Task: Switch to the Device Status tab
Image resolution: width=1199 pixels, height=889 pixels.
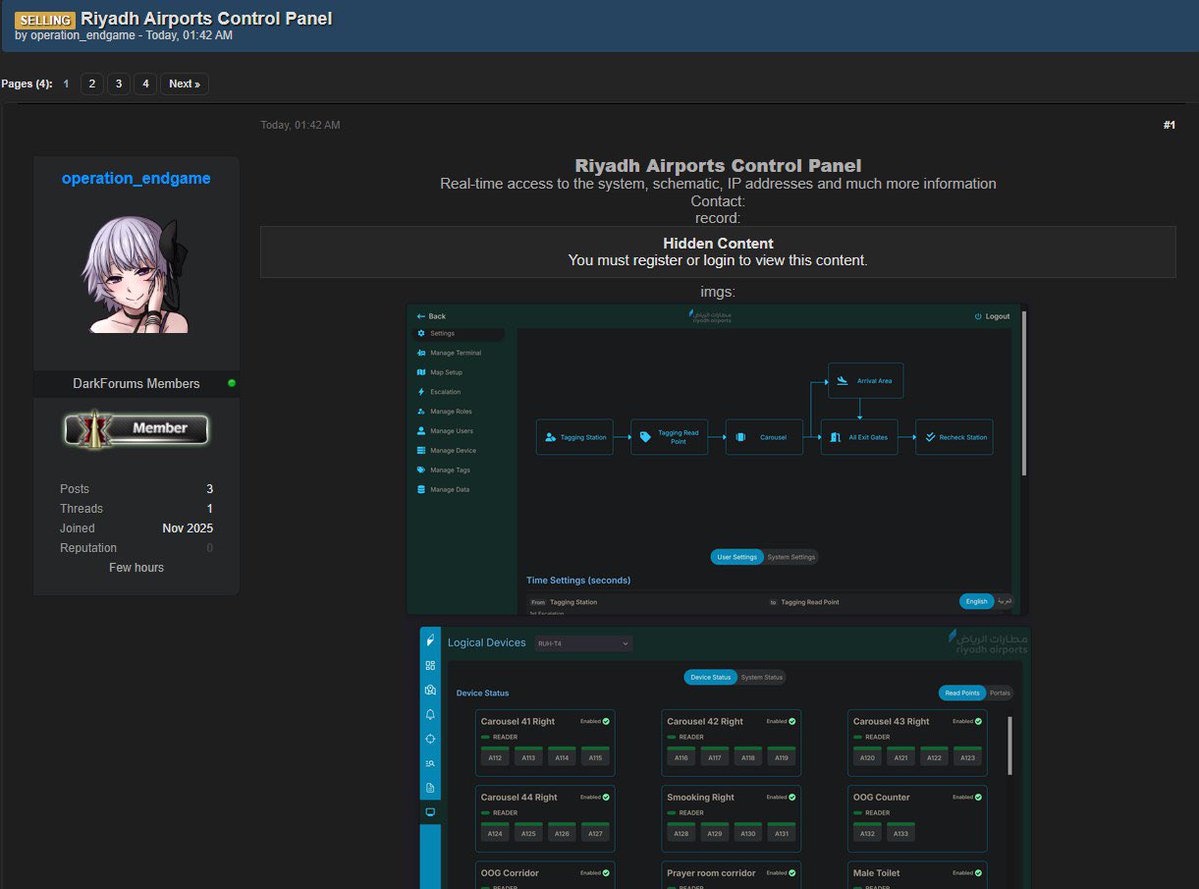Action: (x=710, y=677)
